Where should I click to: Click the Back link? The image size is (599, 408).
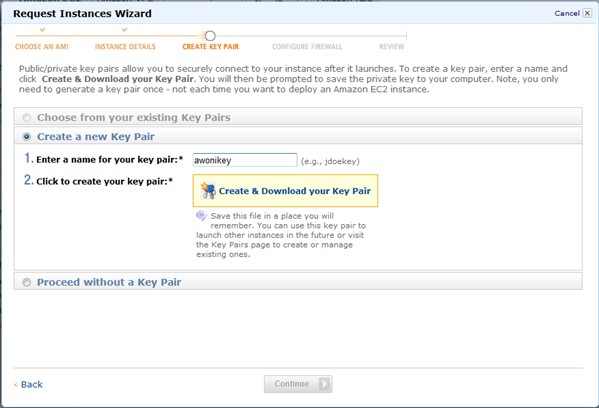[x=32, y=384]
